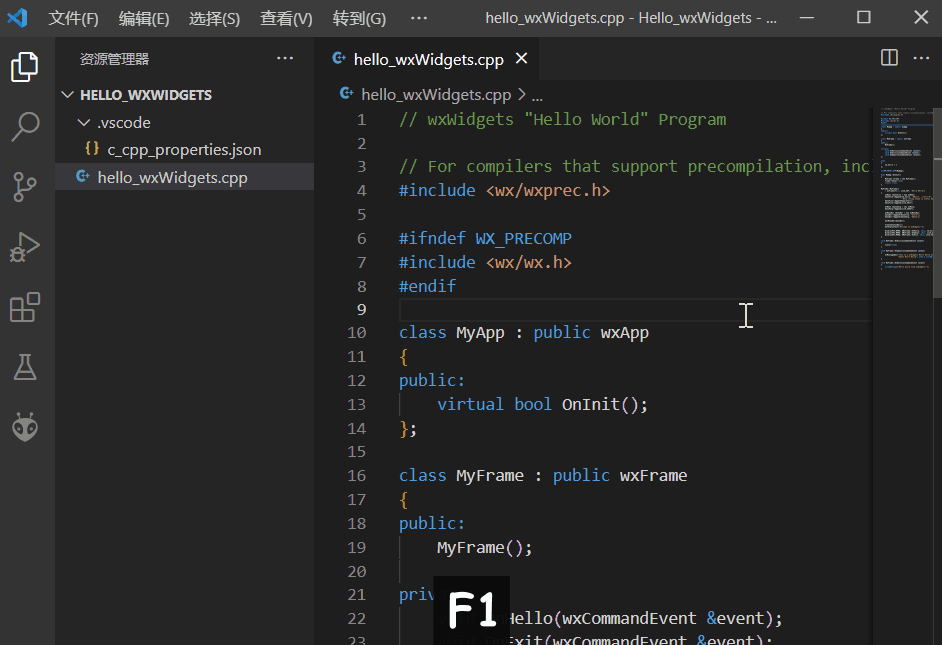Open the Extensions marketplace icon

click(x=24, y=307)
